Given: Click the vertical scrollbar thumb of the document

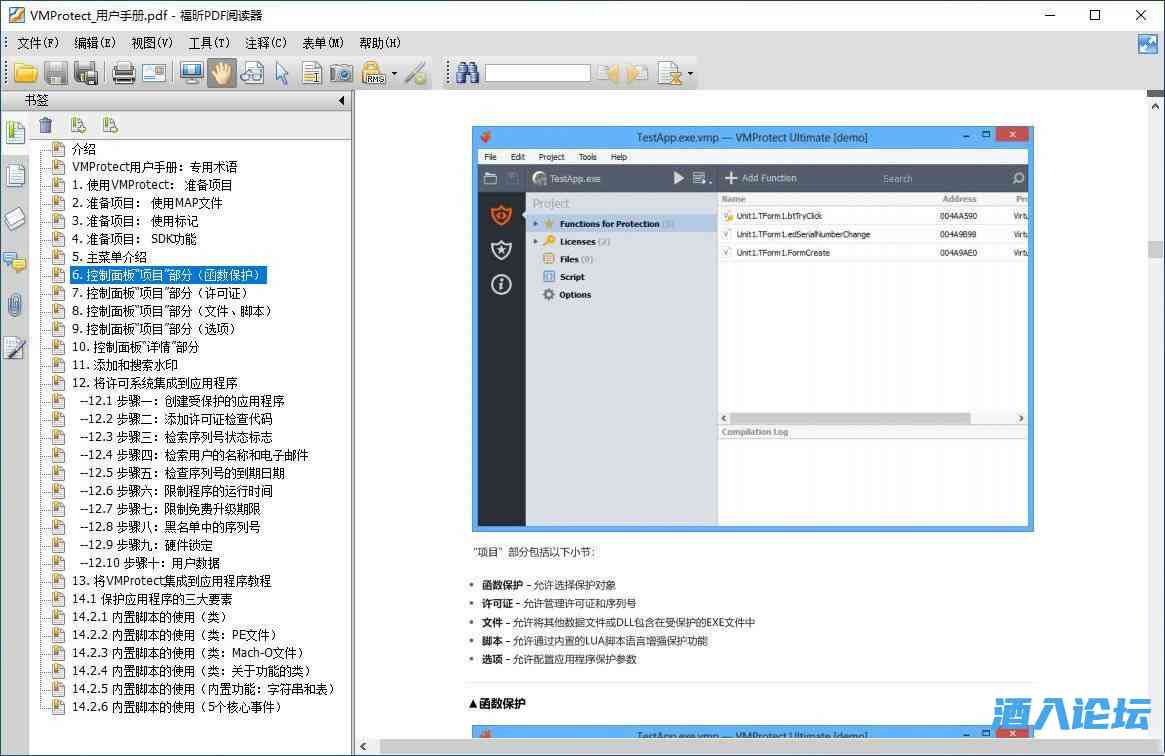Looking at the screenshot, I should click(x=1155, y=249).
